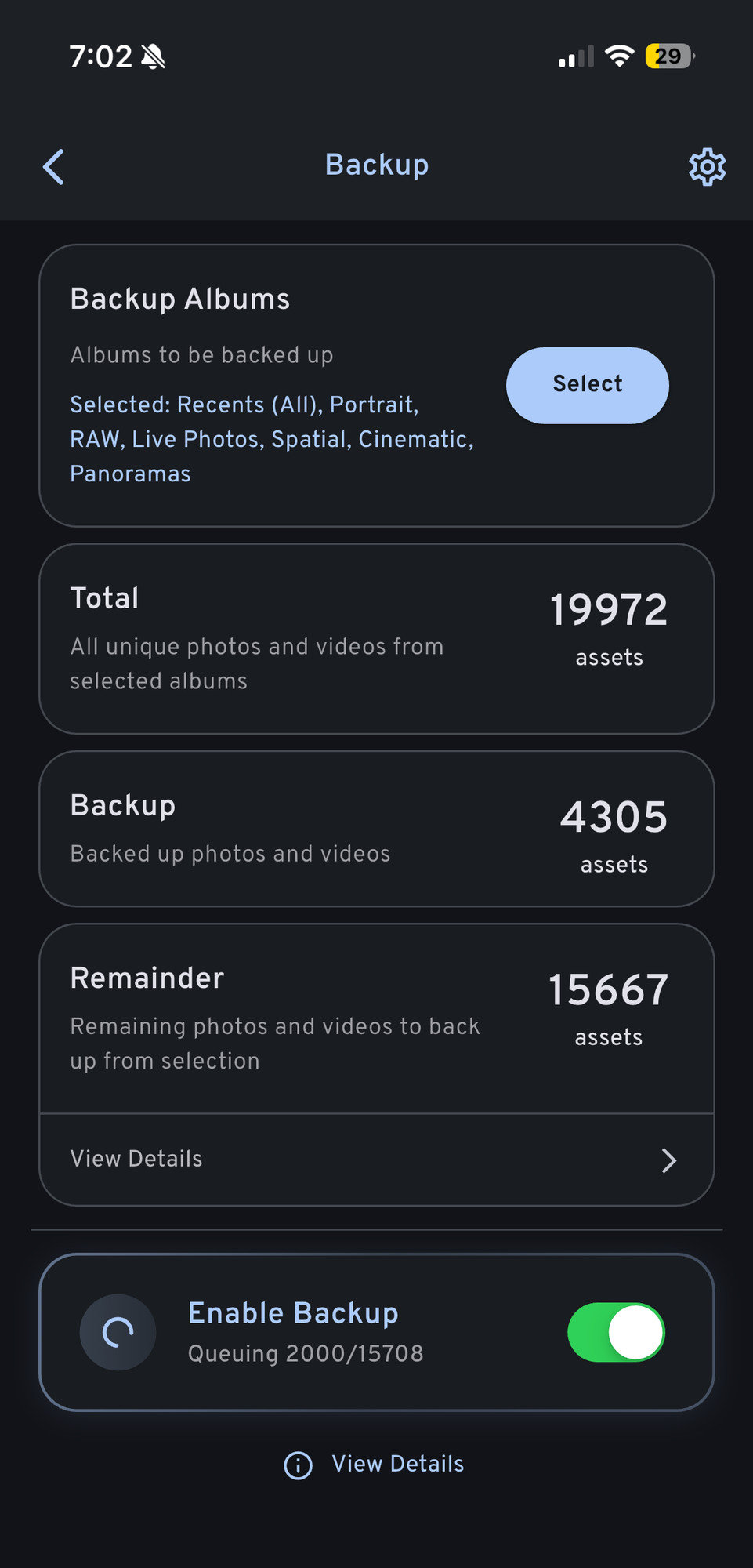Tap the info circle icon
Viewport: 753px width, 1568px height.
[298, 1465]
